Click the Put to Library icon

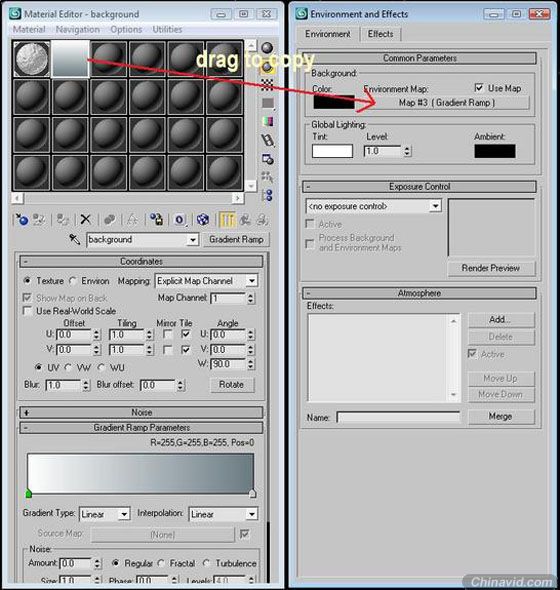pos(156,219)
